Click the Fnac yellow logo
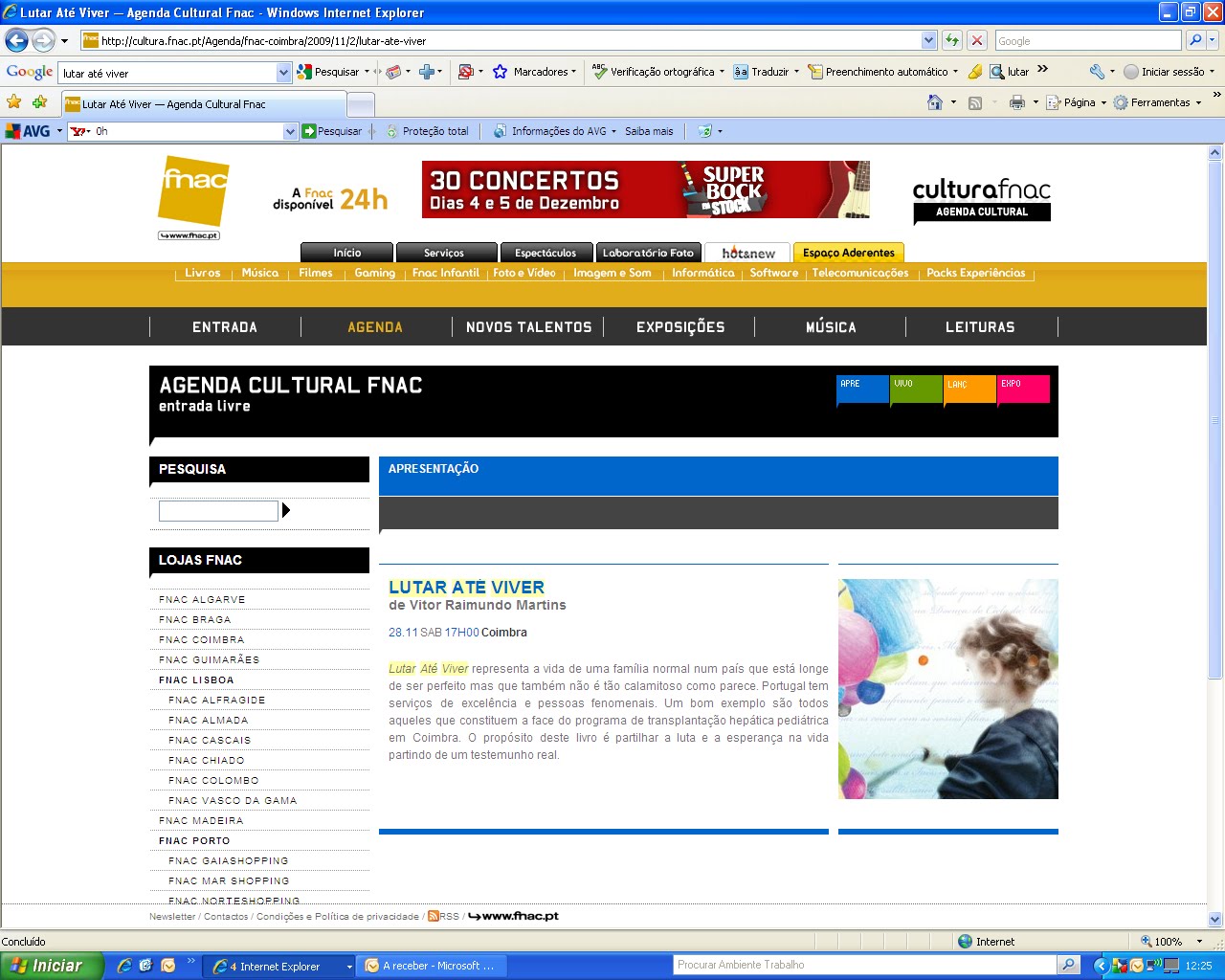 point(192,192)
